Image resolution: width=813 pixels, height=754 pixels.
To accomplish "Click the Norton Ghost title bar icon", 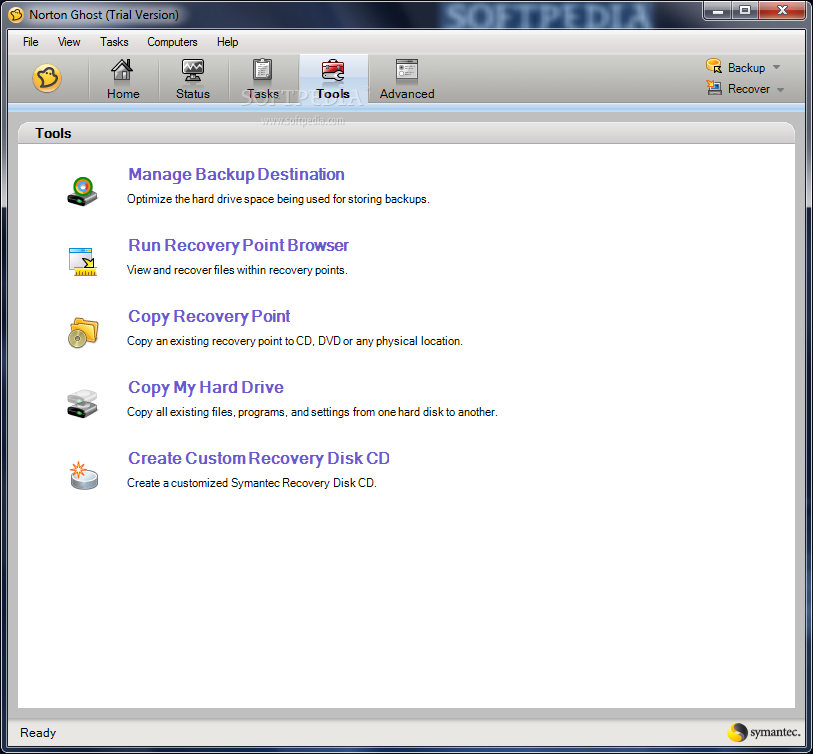I will tap(16, 15).
